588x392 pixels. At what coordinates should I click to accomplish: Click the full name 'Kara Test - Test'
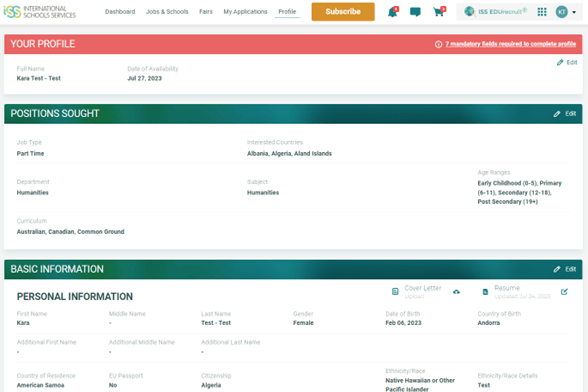(x=39, y=78)
